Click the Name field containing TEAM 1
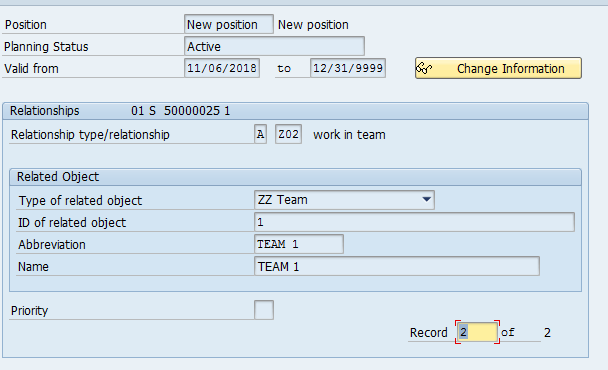608x370 pixels. pos(397,266)
